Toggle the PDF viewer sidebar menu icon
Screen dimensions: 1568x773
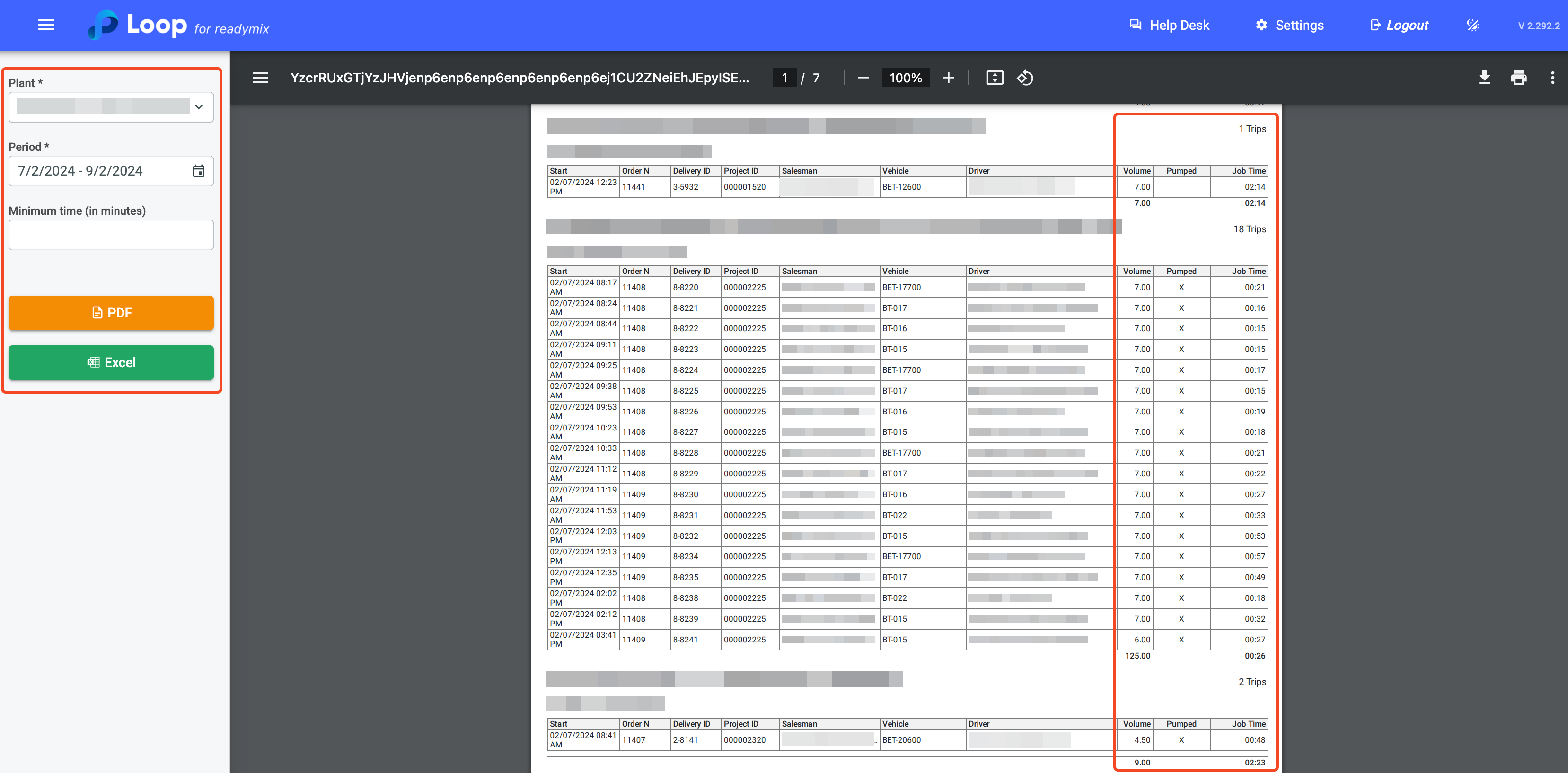coord(260,78)
